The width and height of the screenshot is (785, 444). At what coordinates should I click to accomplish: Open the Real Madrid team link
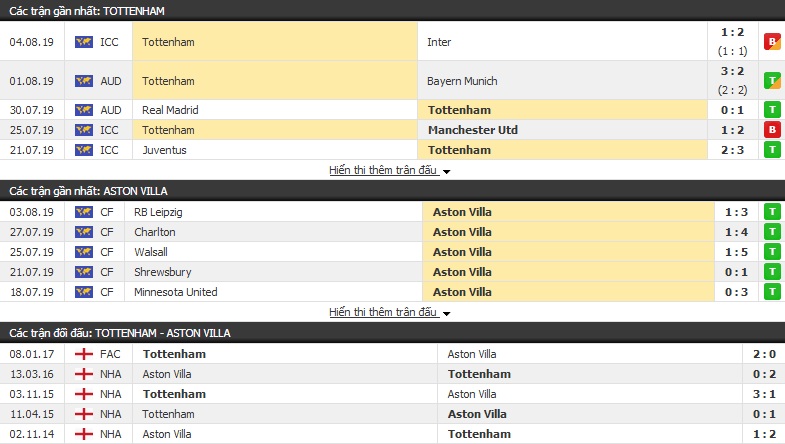click(x=170, y=110)
